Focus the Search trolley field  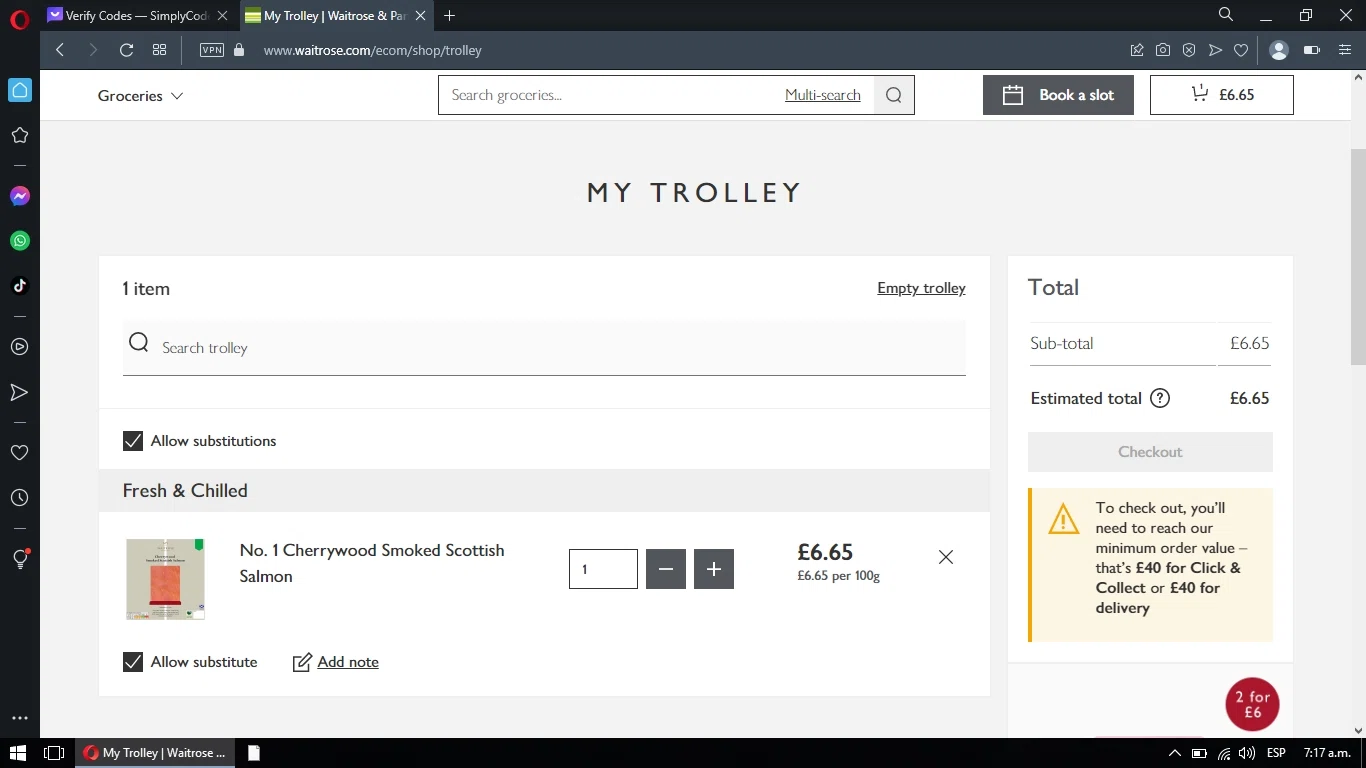pos(544,348)
